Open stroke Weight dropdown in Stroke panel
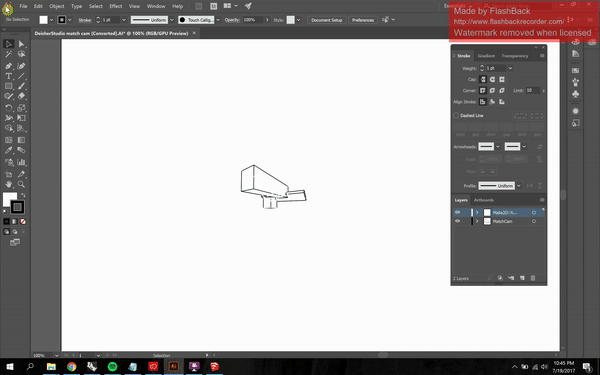600x375 pixels. coord(510,68)
